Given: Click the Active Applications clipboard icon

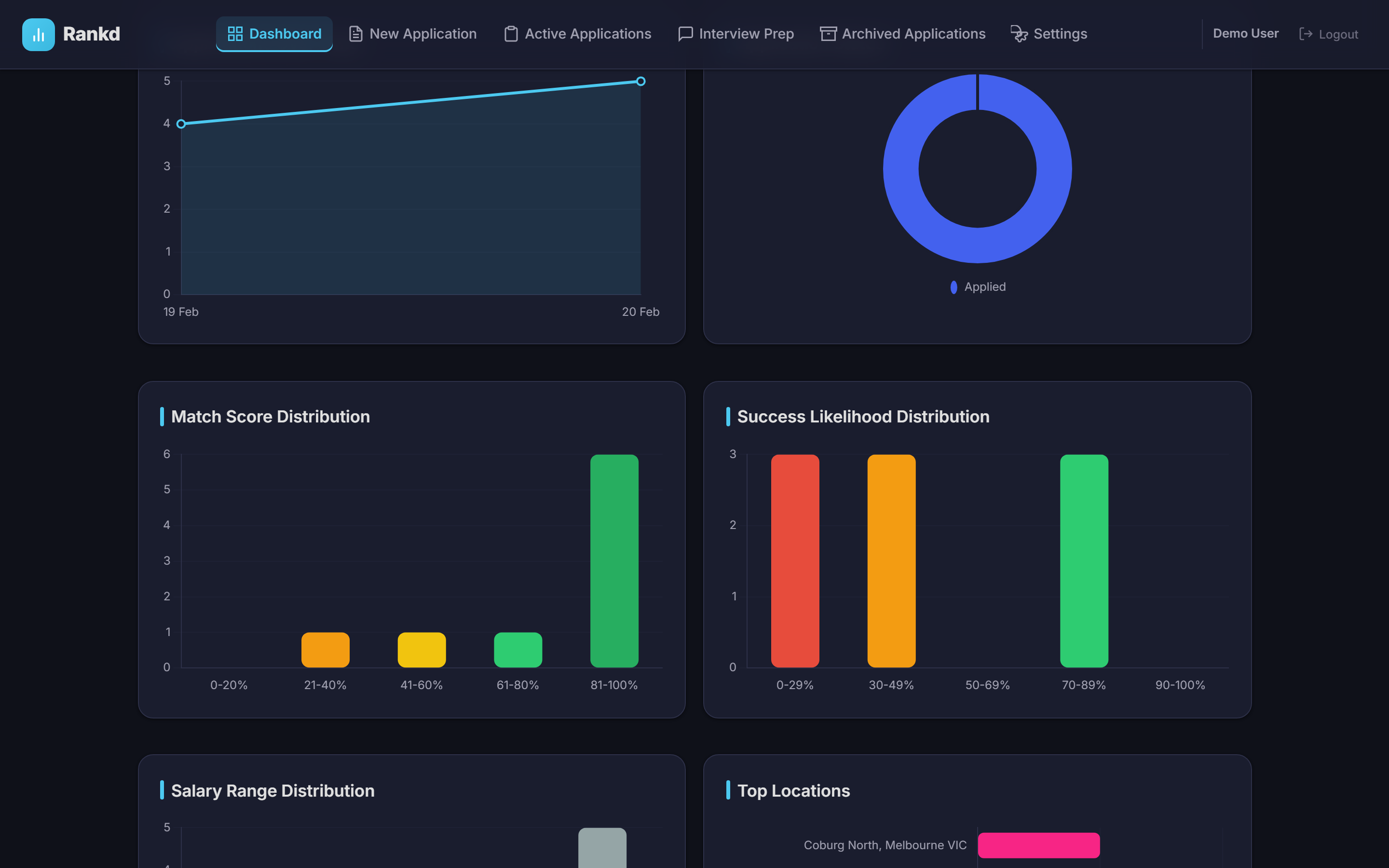Looking at the screenshot, I should coord(510,34).
